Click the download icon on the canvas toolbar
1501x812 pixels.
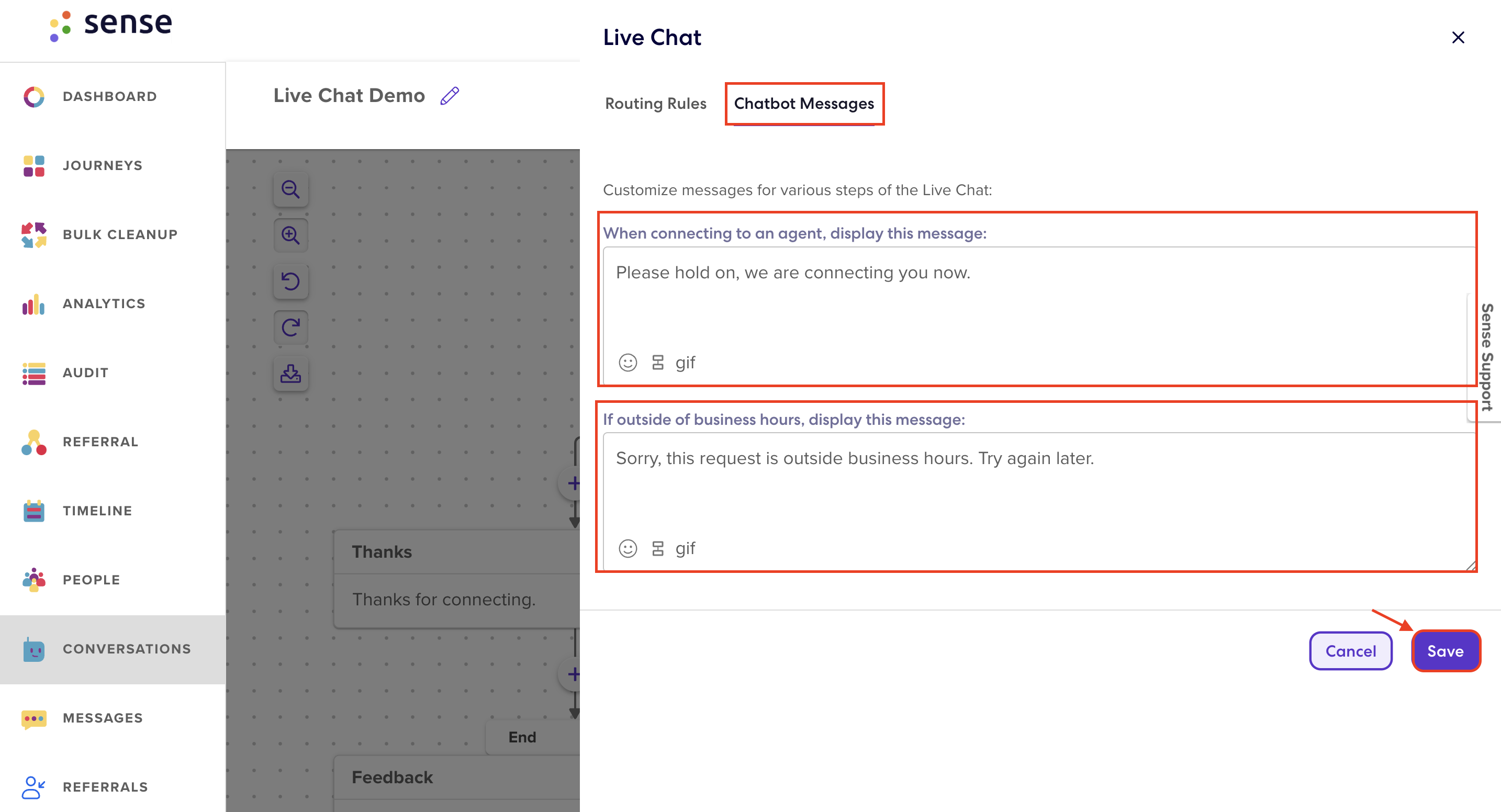pyautogui.click(x=290, y=374)
